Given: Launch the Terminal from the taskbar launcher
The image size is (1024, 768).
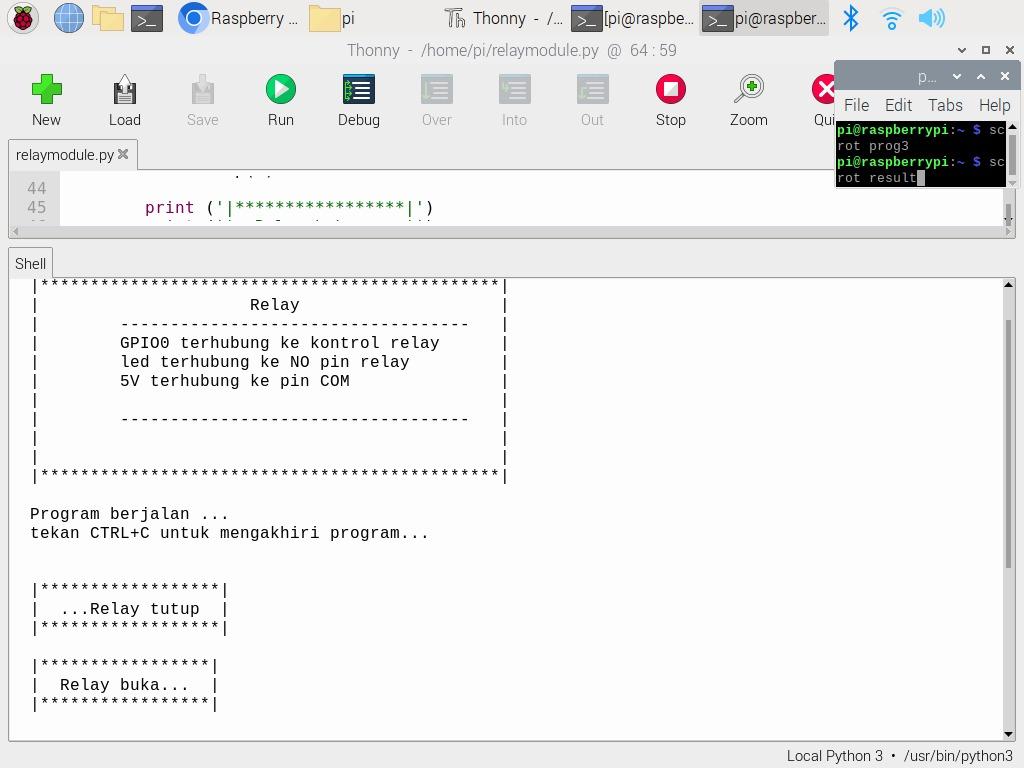Looking at the screenshot, I should 147,19.
